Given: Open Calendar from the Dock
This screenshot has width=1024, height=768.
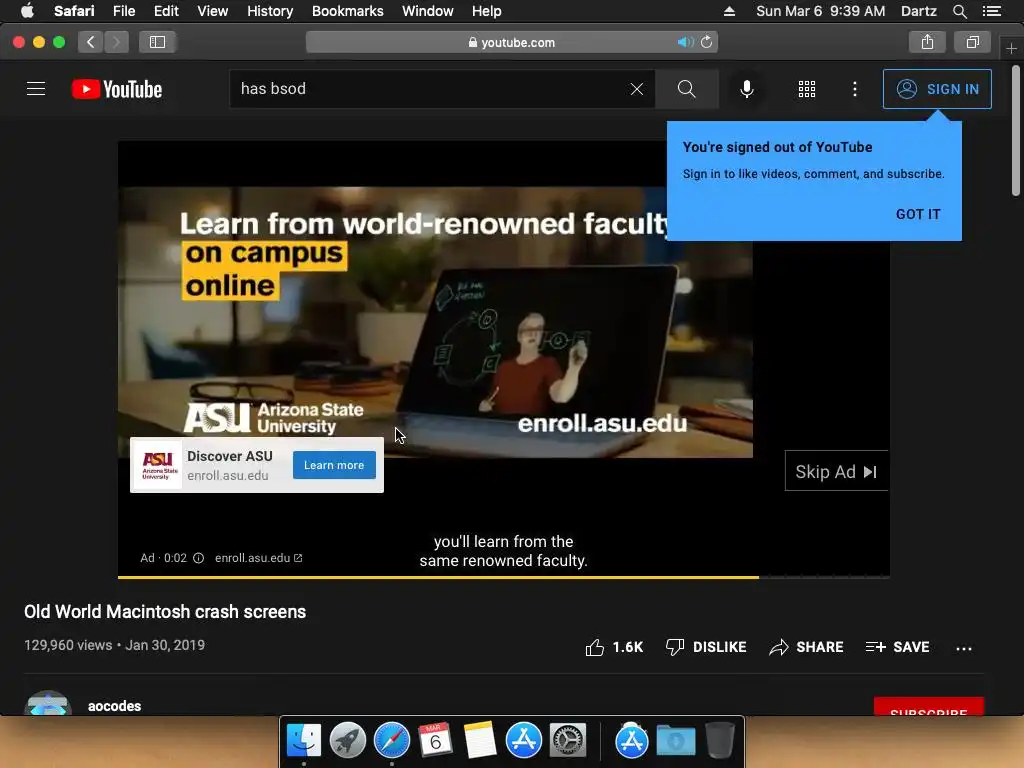Looking at the screenshot, I should coord(436,741).
